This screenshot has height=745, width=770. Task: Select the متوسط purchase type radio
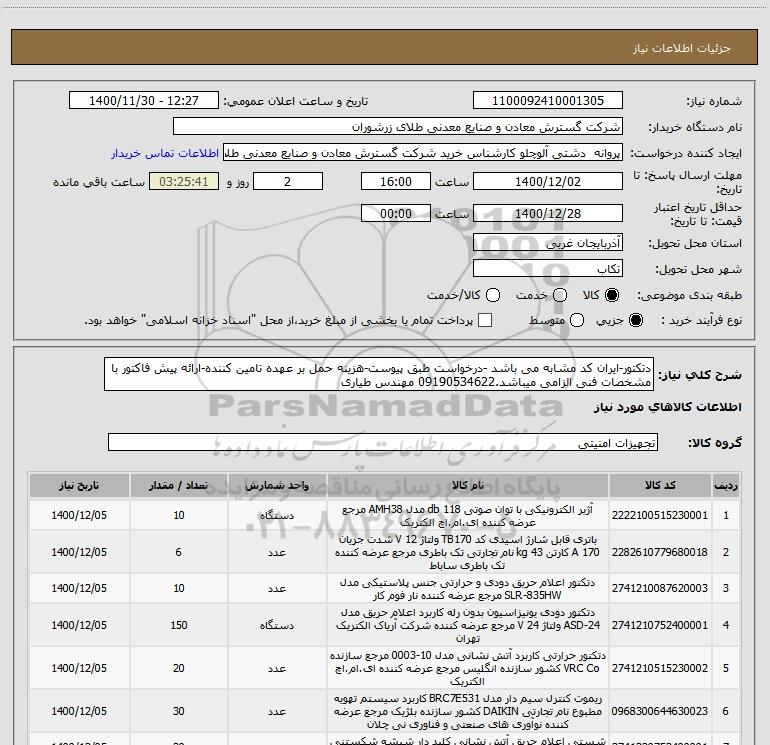click(x=577, y=320)
